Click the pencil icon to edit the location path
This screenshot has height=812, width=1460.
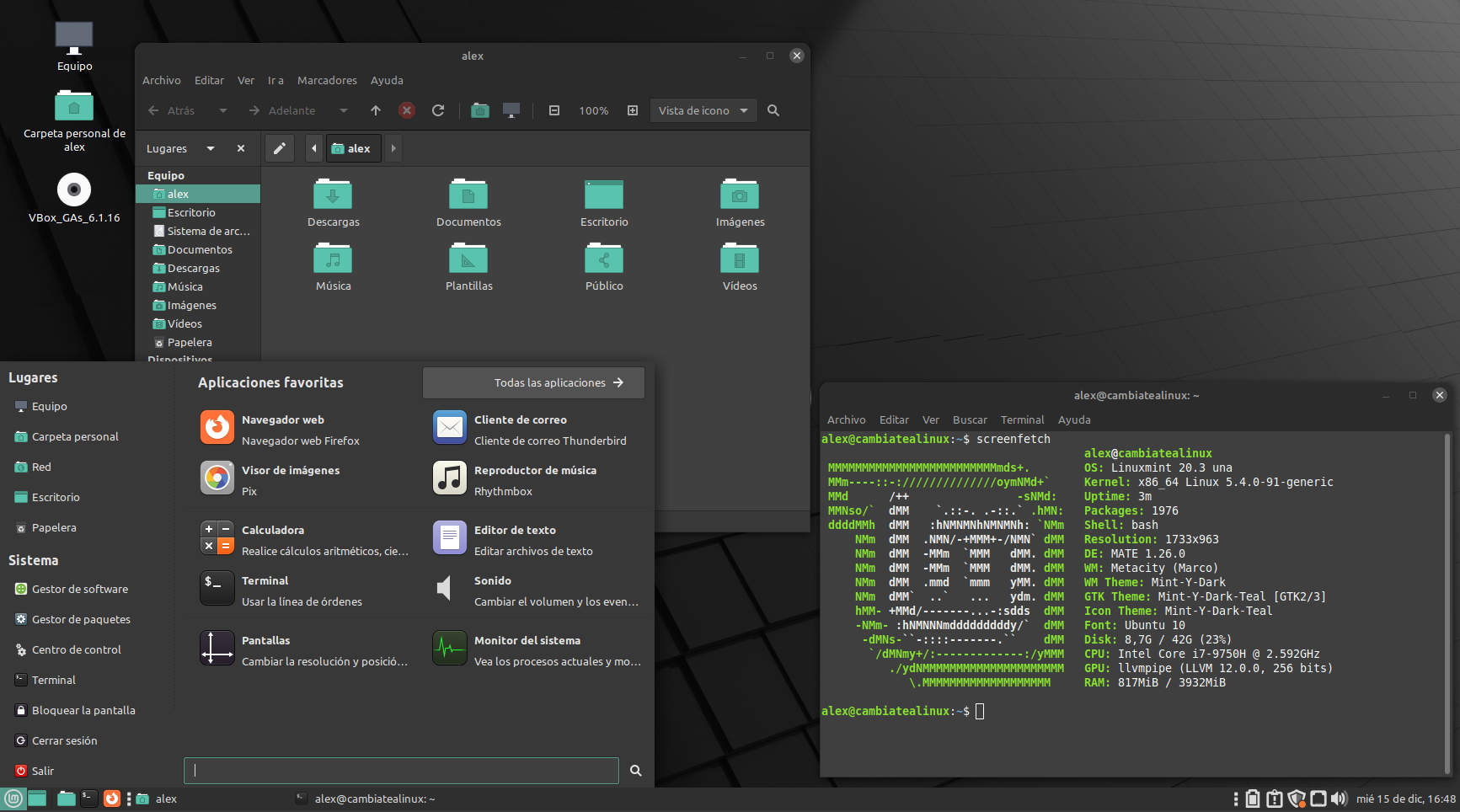point(279,148)
